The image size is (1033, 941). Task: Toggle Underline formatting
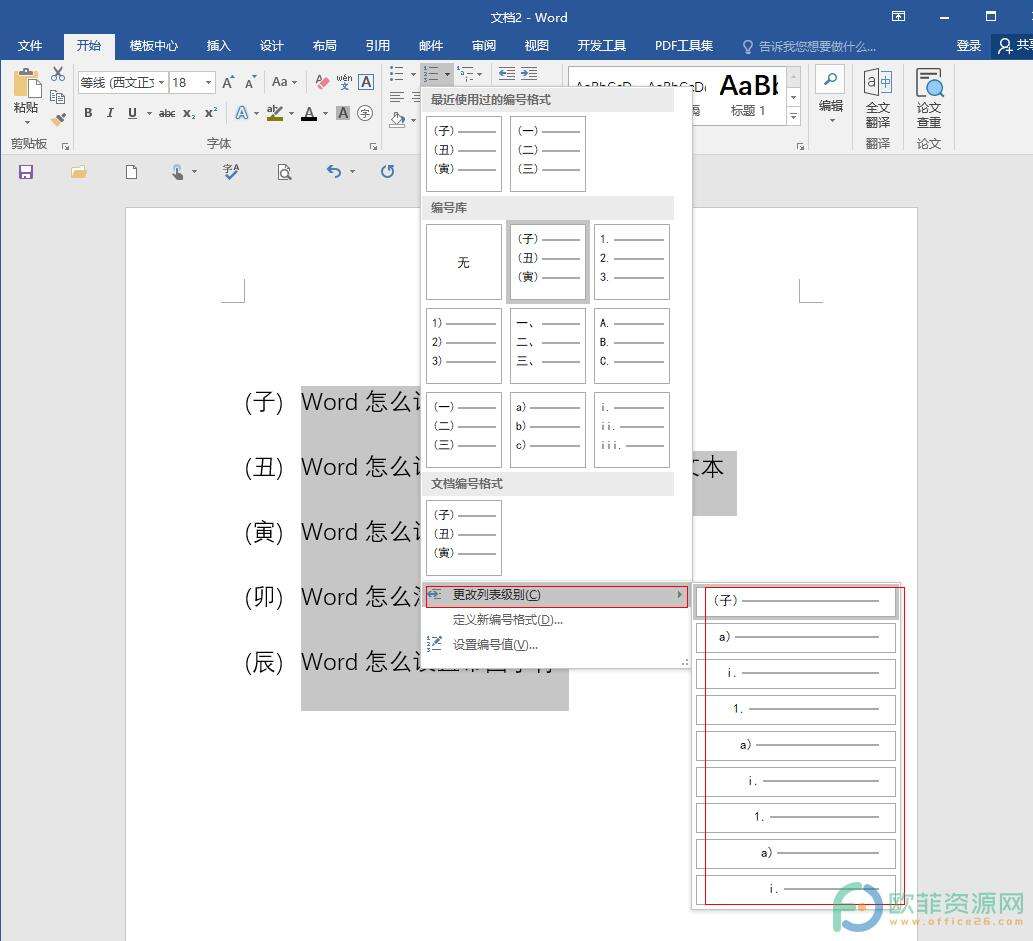click(132, 113)
